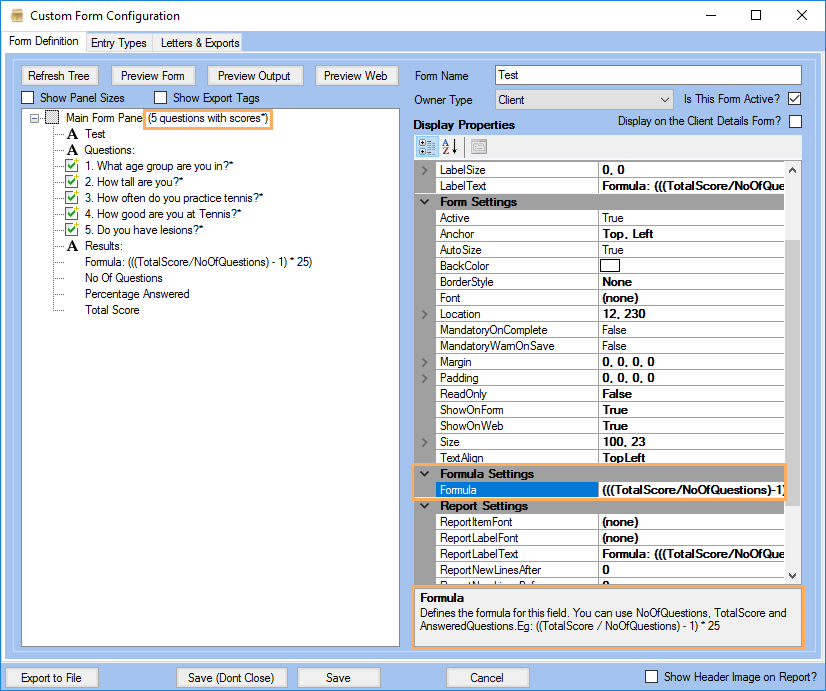Expand the Margin property
Image resolution: width=826 pixels, height=691 pixels.
pos(425,362)
